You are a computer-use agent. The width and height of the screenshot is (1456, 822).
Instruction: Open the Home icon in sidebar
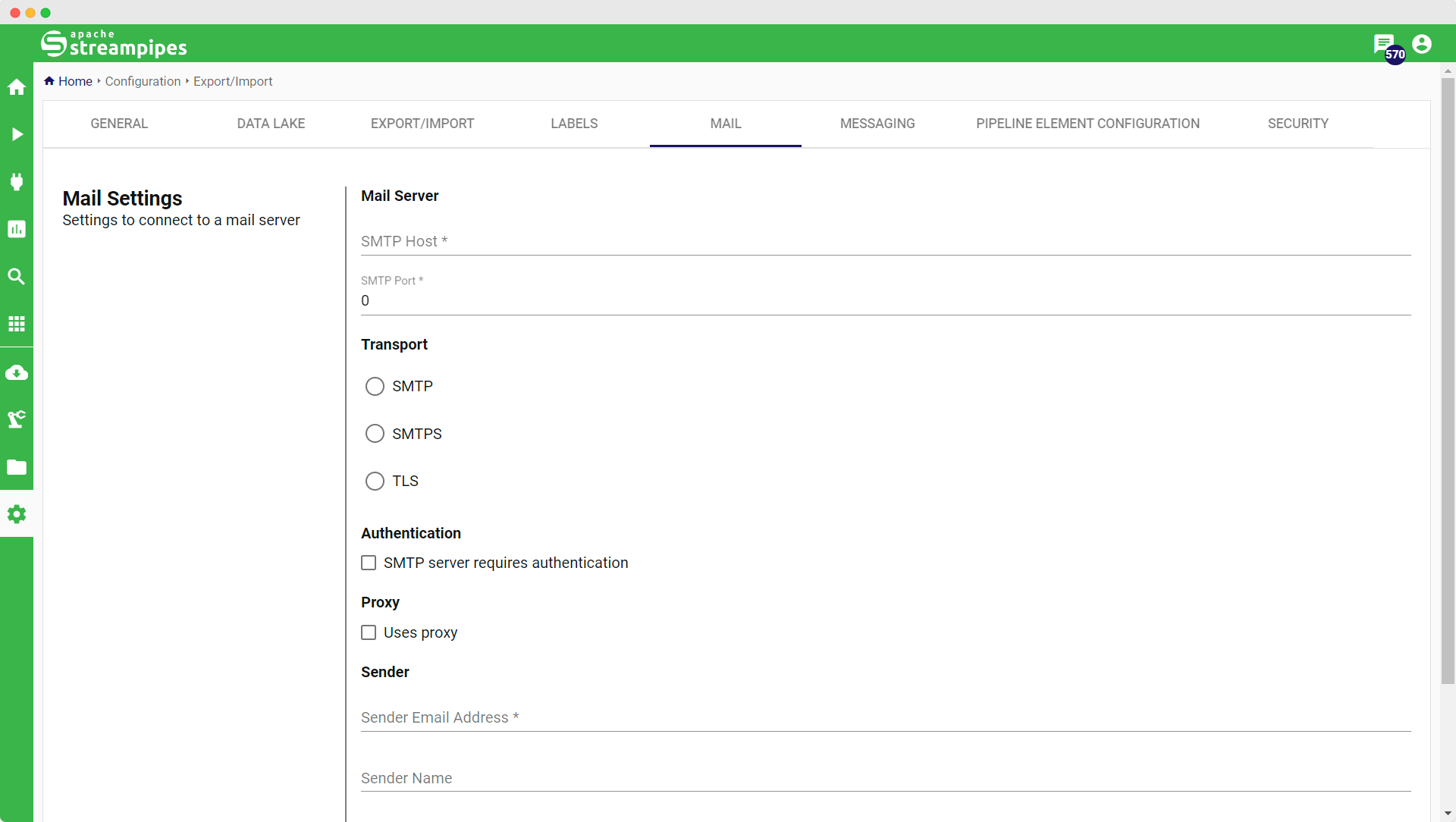17,87
